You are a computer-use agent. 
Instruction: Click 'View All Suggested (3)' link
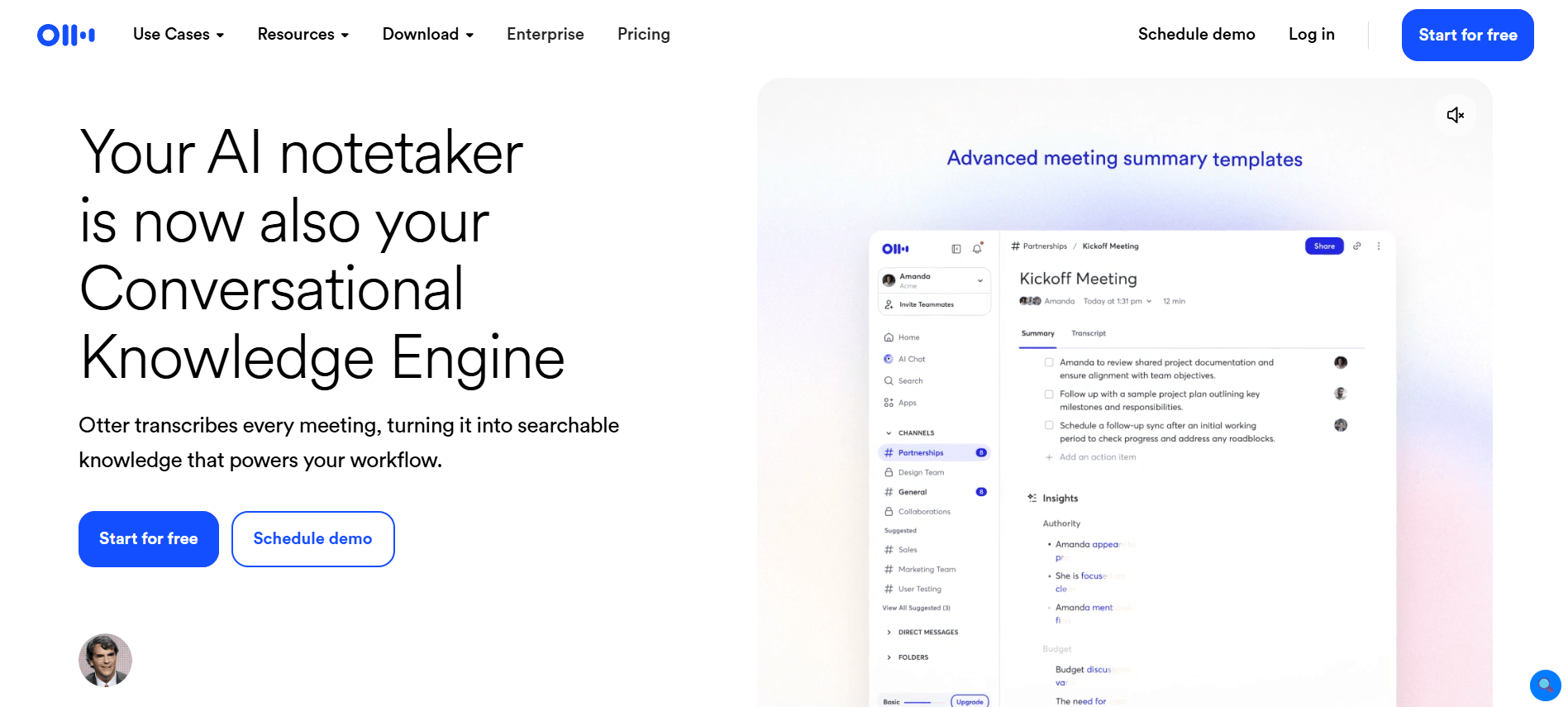tap(916, 608)
